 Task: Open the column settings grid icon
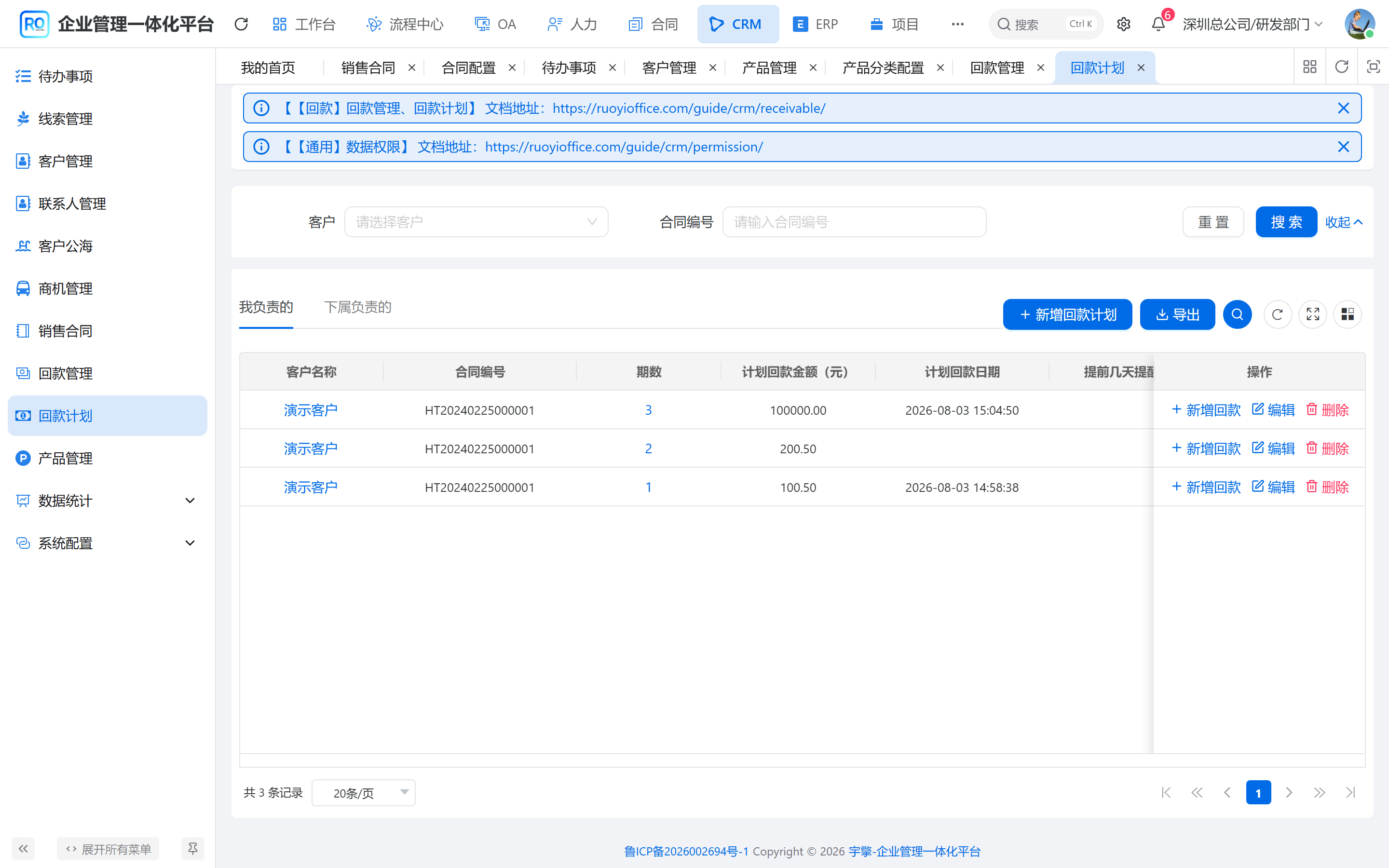coord(1347,314)
